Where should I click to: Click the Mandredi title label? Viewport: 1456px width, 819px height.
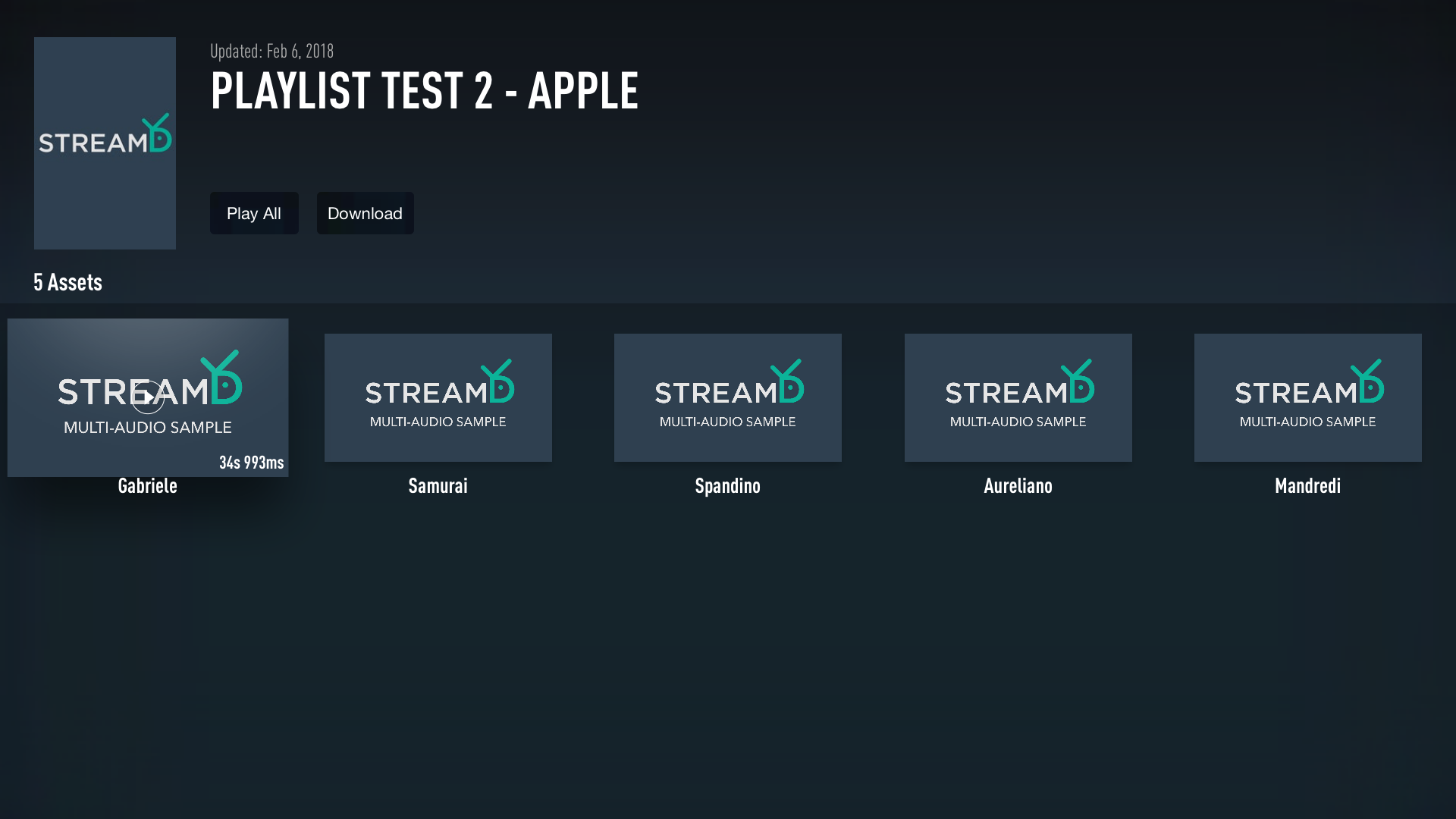pos(1308,486)
